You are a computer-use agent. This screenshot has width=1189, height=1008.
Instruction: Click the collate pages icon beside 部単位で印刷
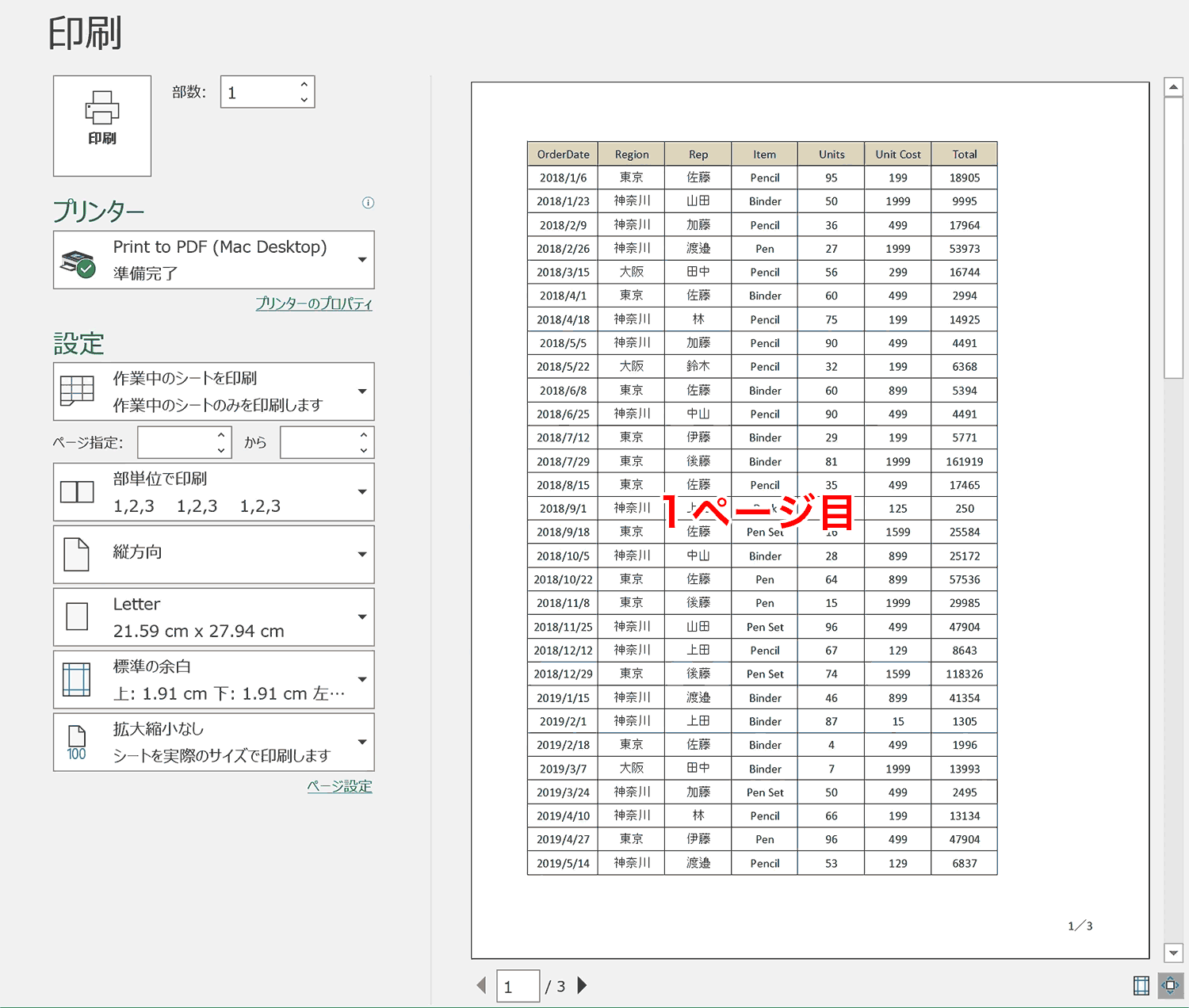[77, 492]
